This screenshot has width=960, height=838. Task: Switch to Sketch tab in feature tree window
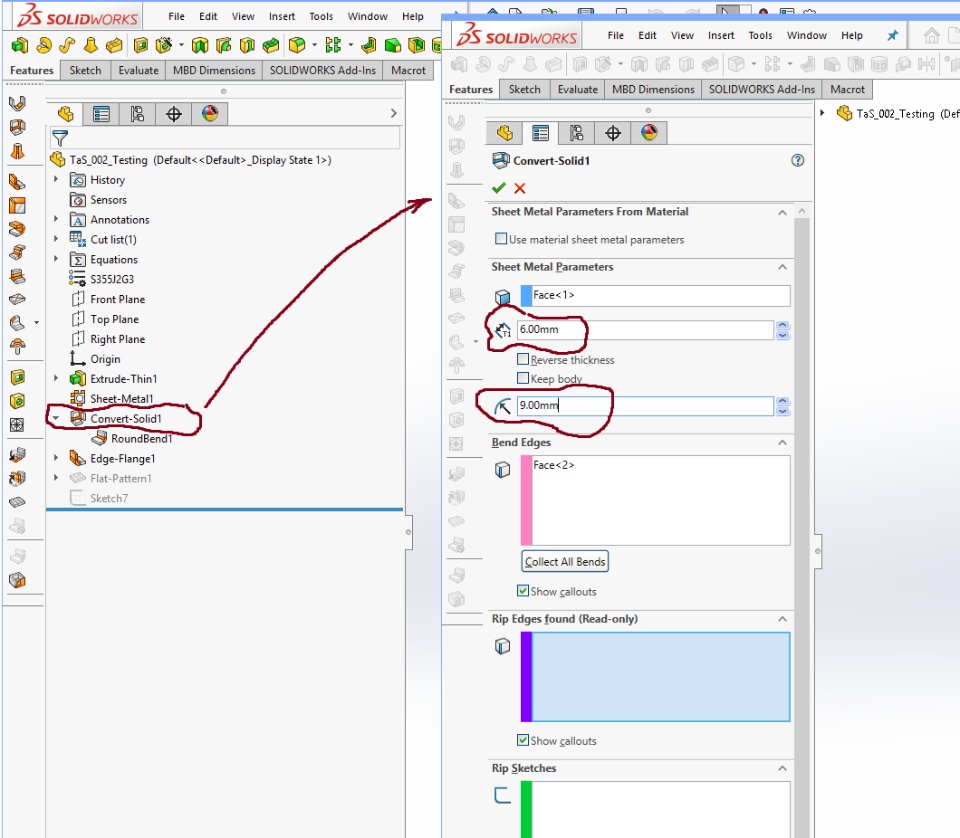(85, 70)
